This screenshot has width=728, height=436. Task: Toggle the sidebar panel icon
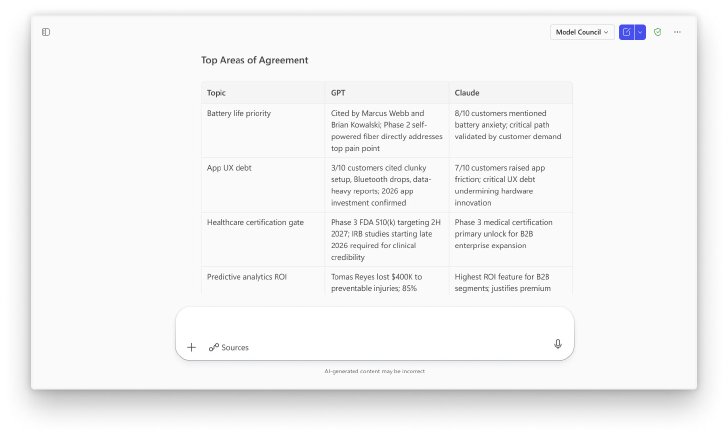[46, 32]
